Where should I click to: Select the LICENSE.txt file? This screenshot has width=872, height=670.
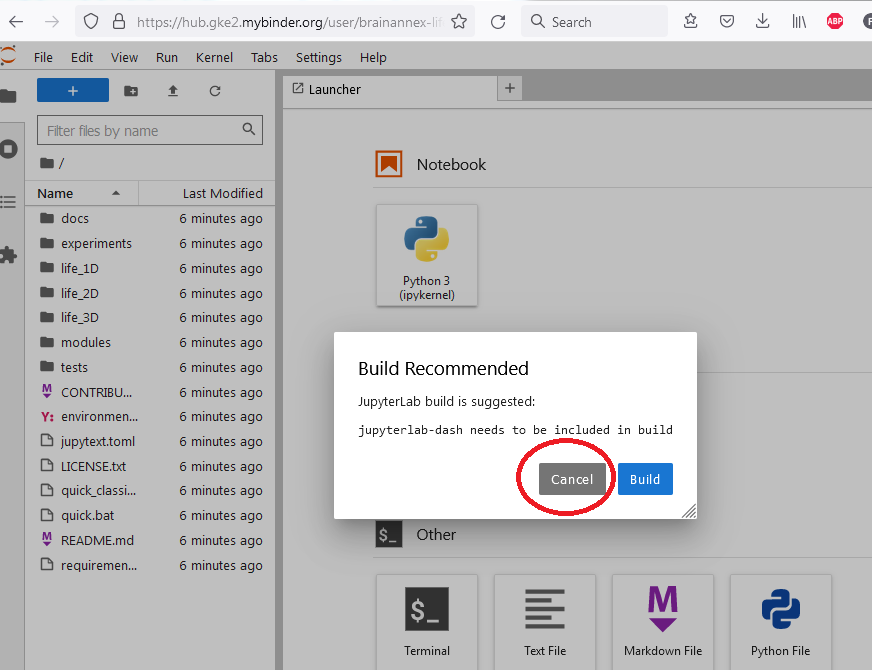pos(150,466)
